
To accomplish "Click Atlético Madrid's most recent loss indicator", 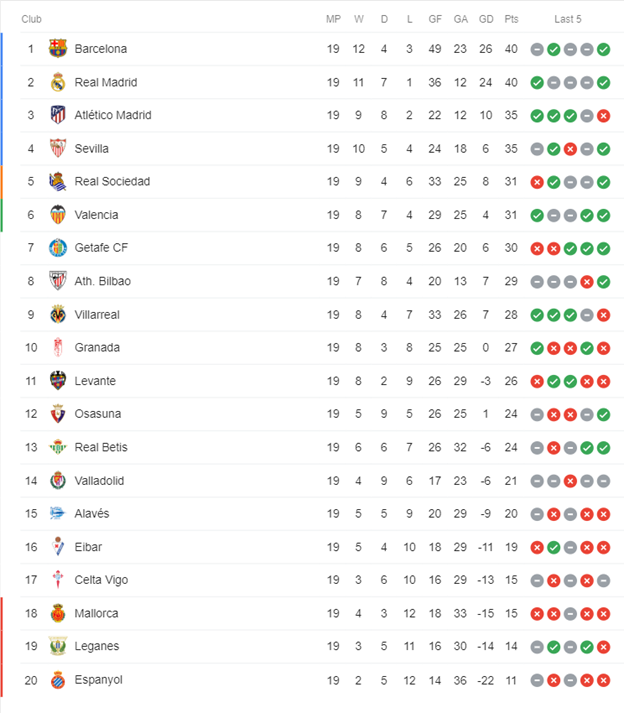I will pos(604,115).
